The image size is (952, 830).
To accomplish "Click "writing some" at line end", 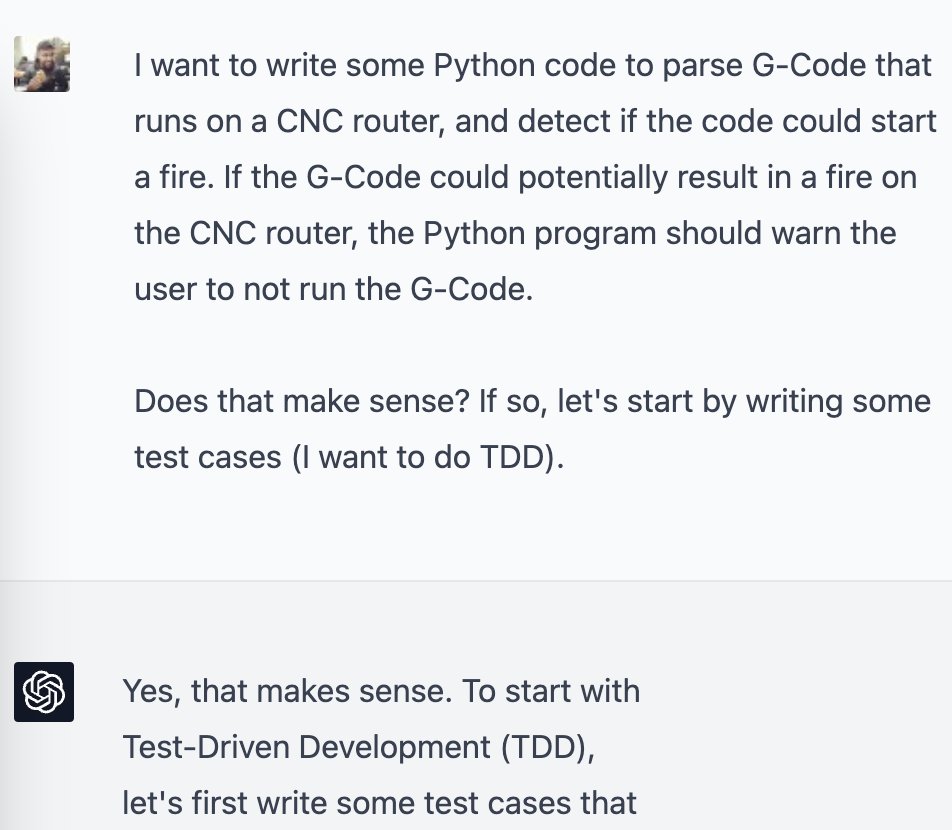I will pyautogui.click(x=838, y=402).
